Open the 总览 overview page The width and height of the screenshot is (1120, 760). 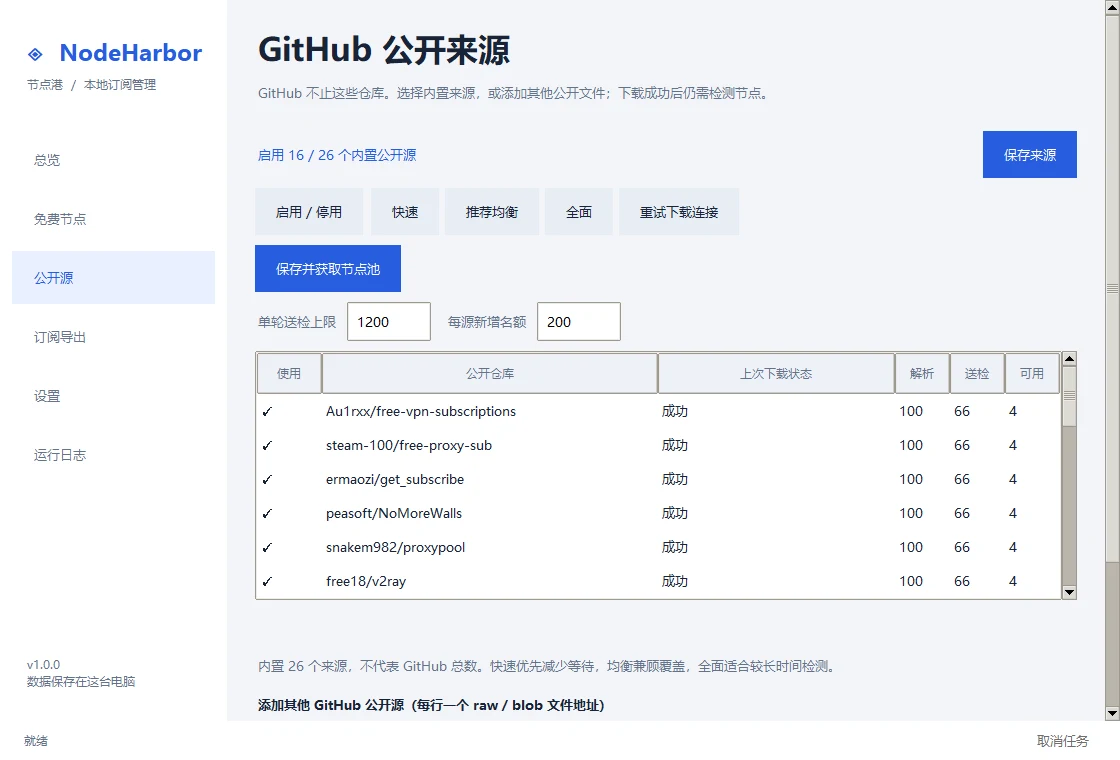(114, 160)
